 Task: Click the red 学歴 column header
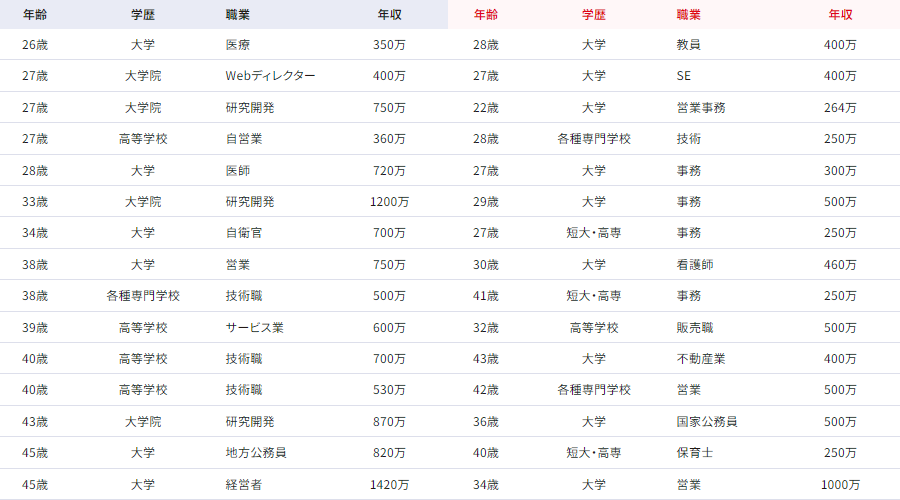594,15
